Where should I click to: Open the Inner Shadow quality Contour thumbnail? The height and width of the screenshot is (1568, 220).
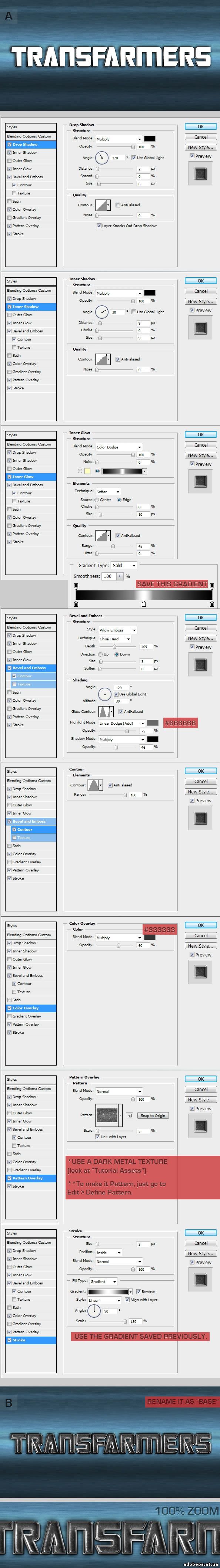click(x=101, y=359)
